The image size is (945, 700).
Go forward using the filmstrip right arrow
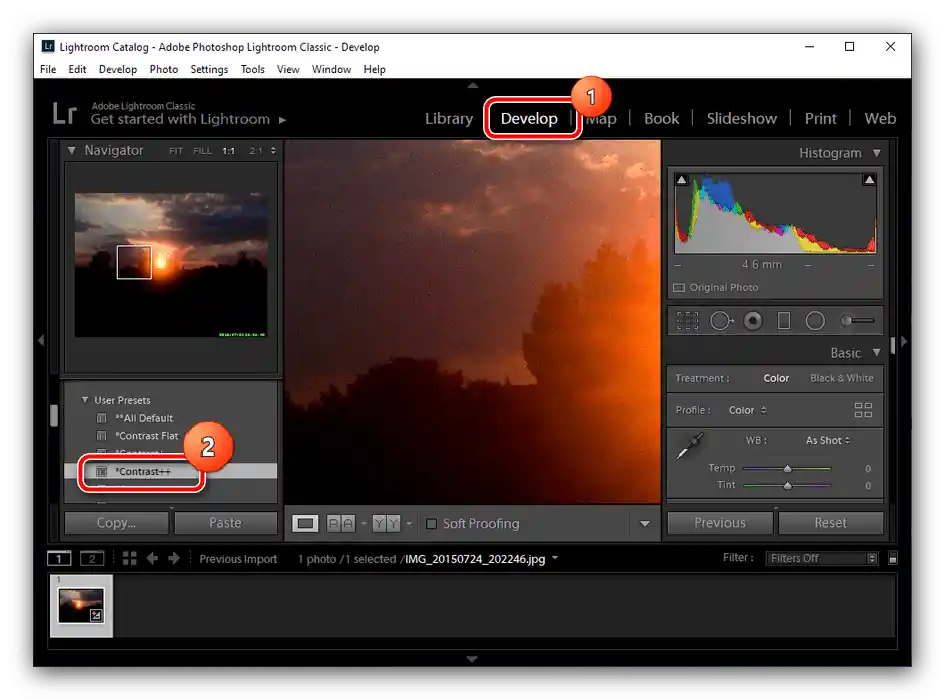174,558
